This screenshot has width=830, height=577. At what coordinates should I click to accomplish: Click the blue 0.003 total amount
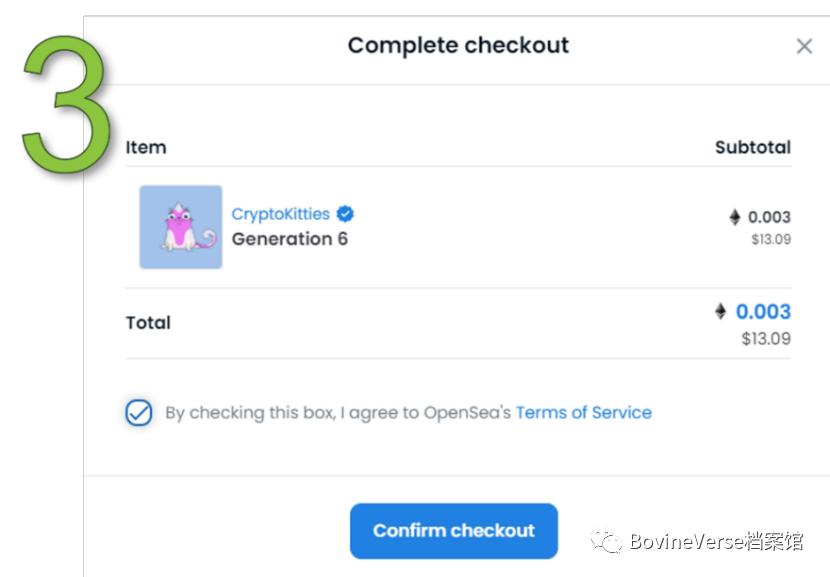pyautogui.click(x=763, y=312)
